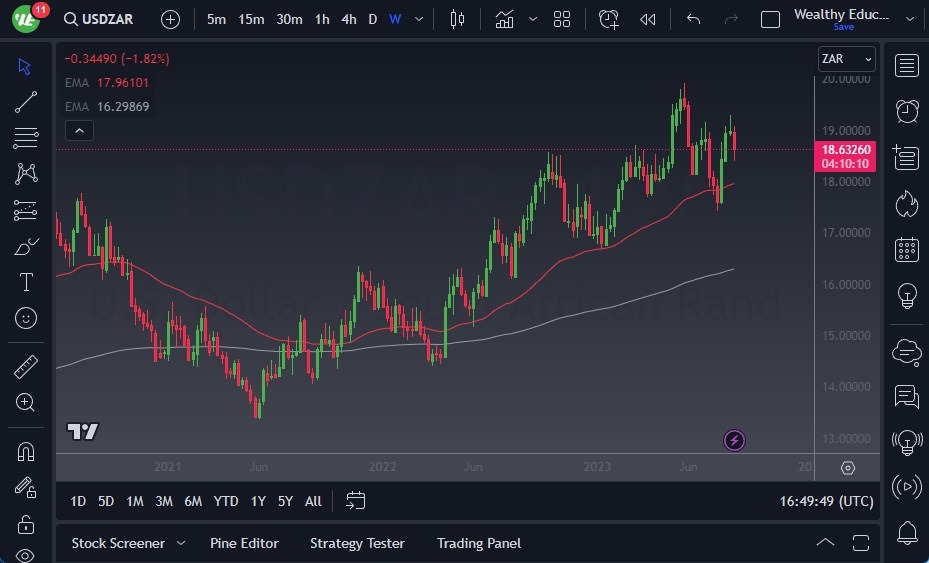Open the watchlist panel icon
Viewport: 929px width, 563px height.
pyautogui.click(x=907, y=66)
